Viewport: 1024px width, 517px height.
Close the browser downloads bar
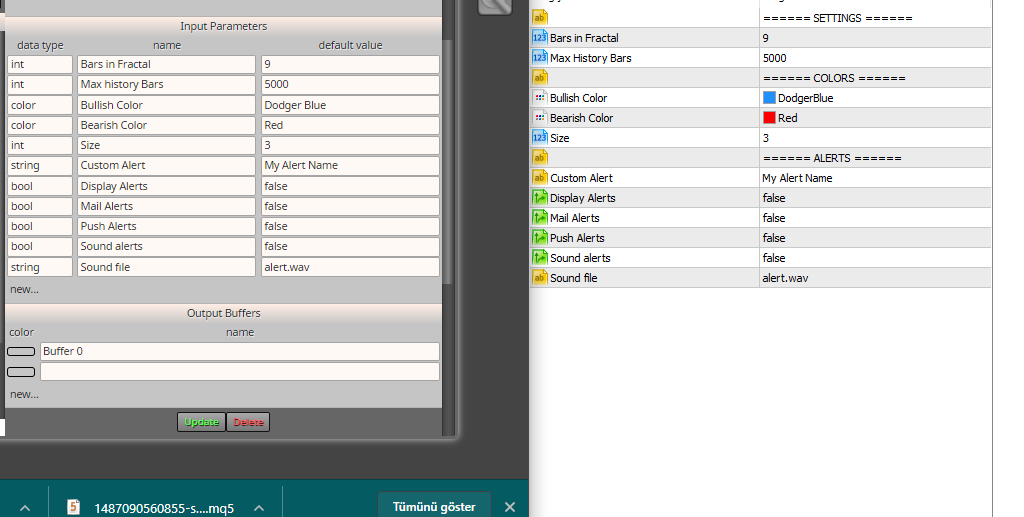click(x=510, y=507)
